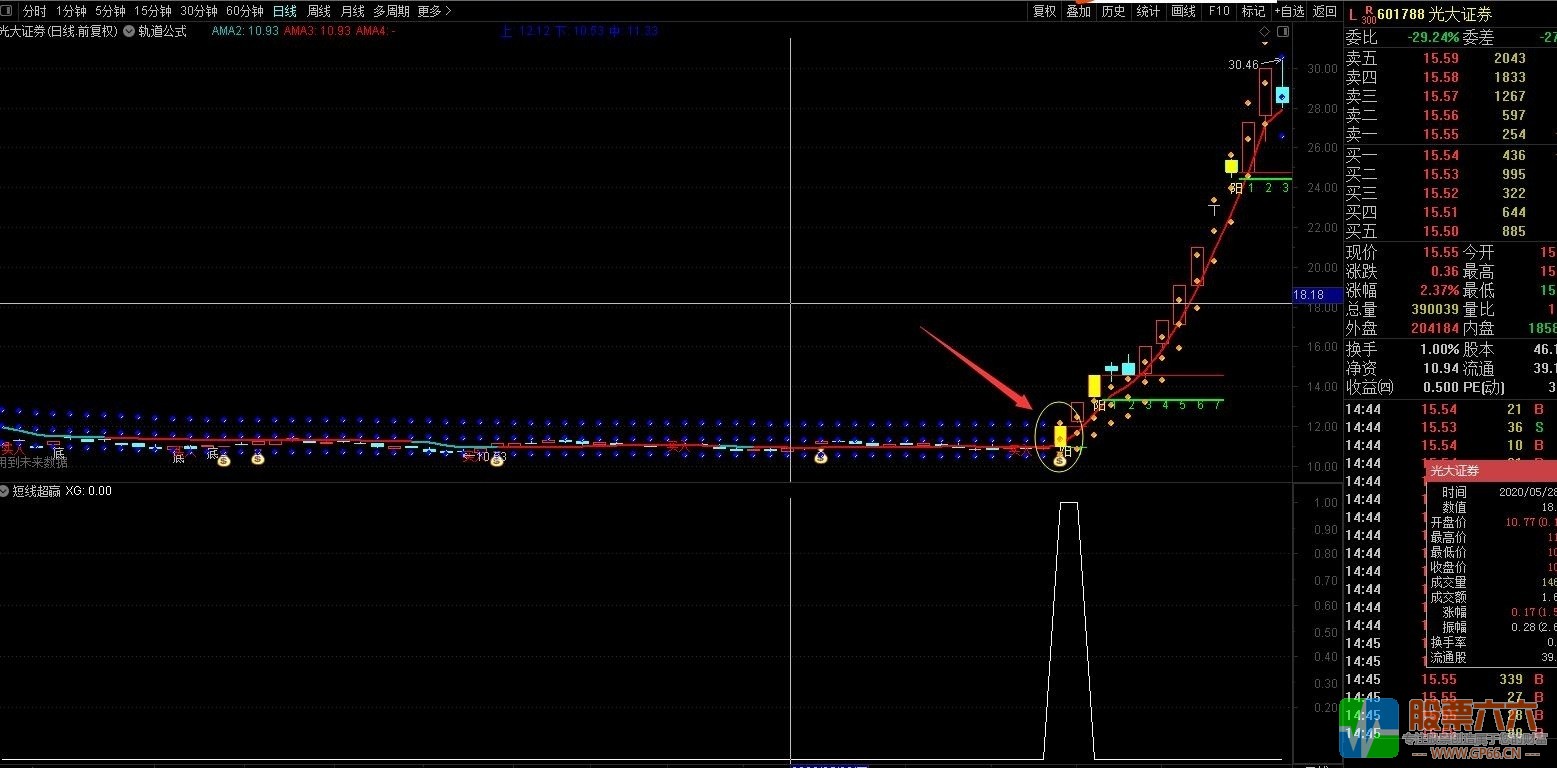The image size is (1557, 768).
Task: Click the diamond marker icon at chart top-right
Action: (x=1265, y=32)
